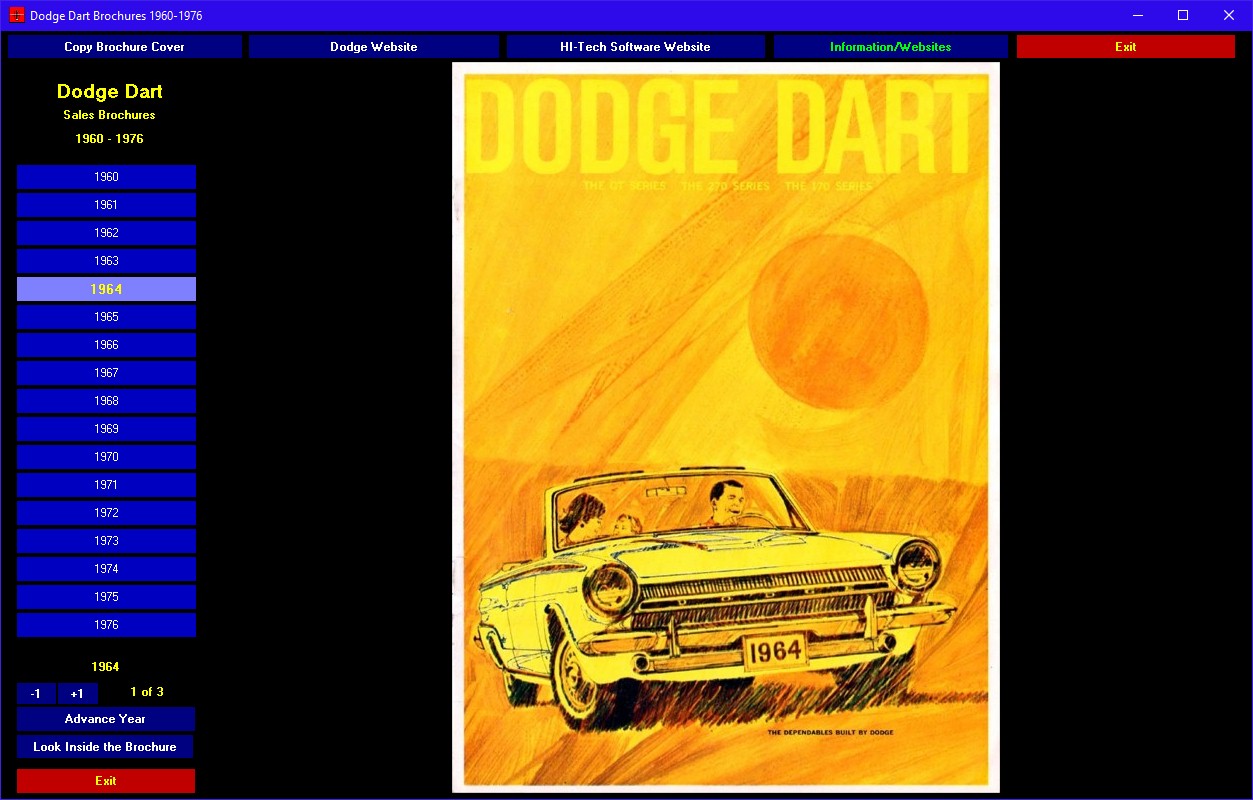Select the 1976 brochure year
Screen dimensions: 1253x800
pyautogui.click(x=106, y=625)
